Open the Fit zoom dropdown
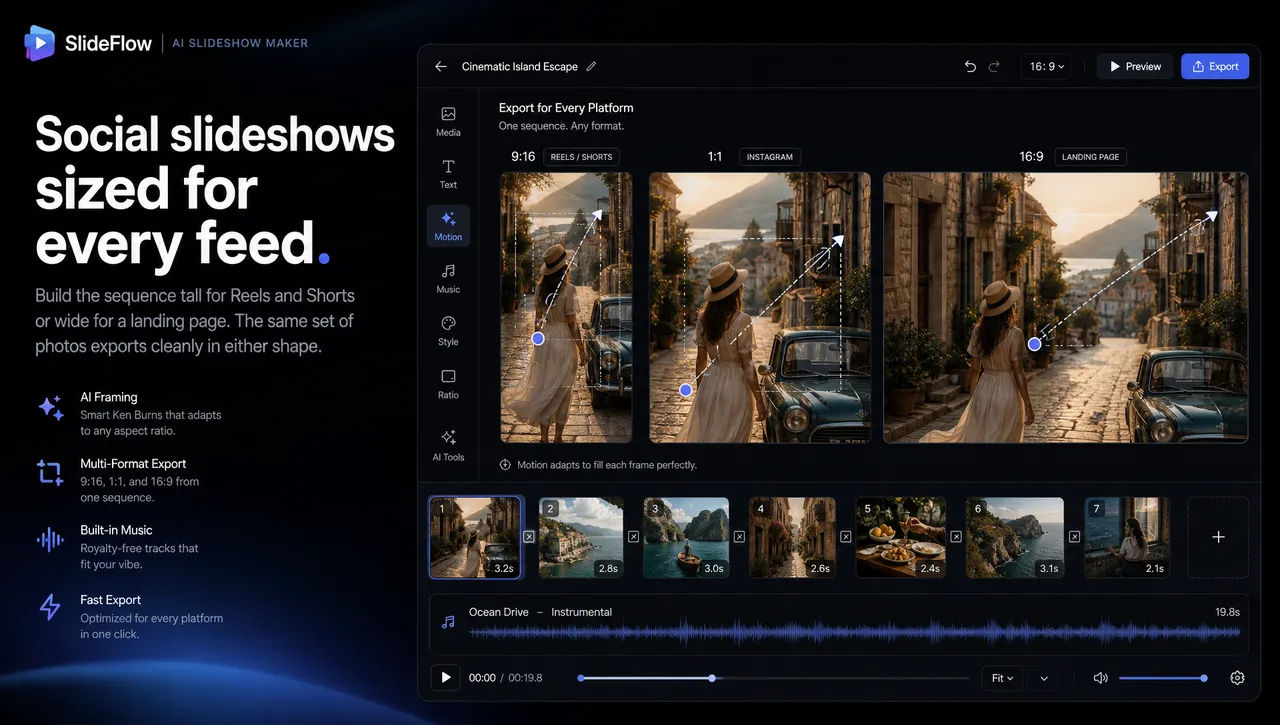 point(1002,678)
